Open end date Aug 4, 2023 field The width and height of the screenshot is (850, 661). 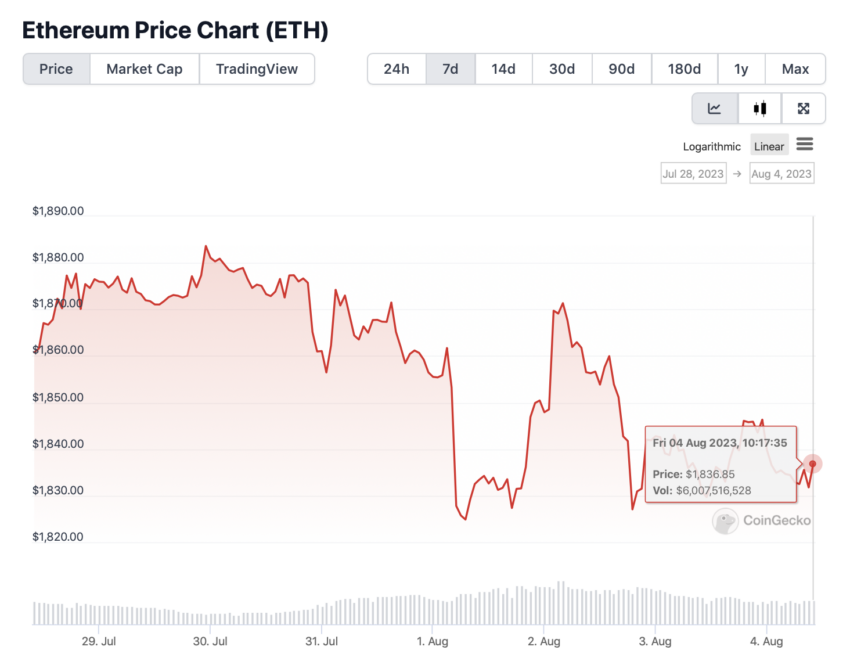click(782, 174)
